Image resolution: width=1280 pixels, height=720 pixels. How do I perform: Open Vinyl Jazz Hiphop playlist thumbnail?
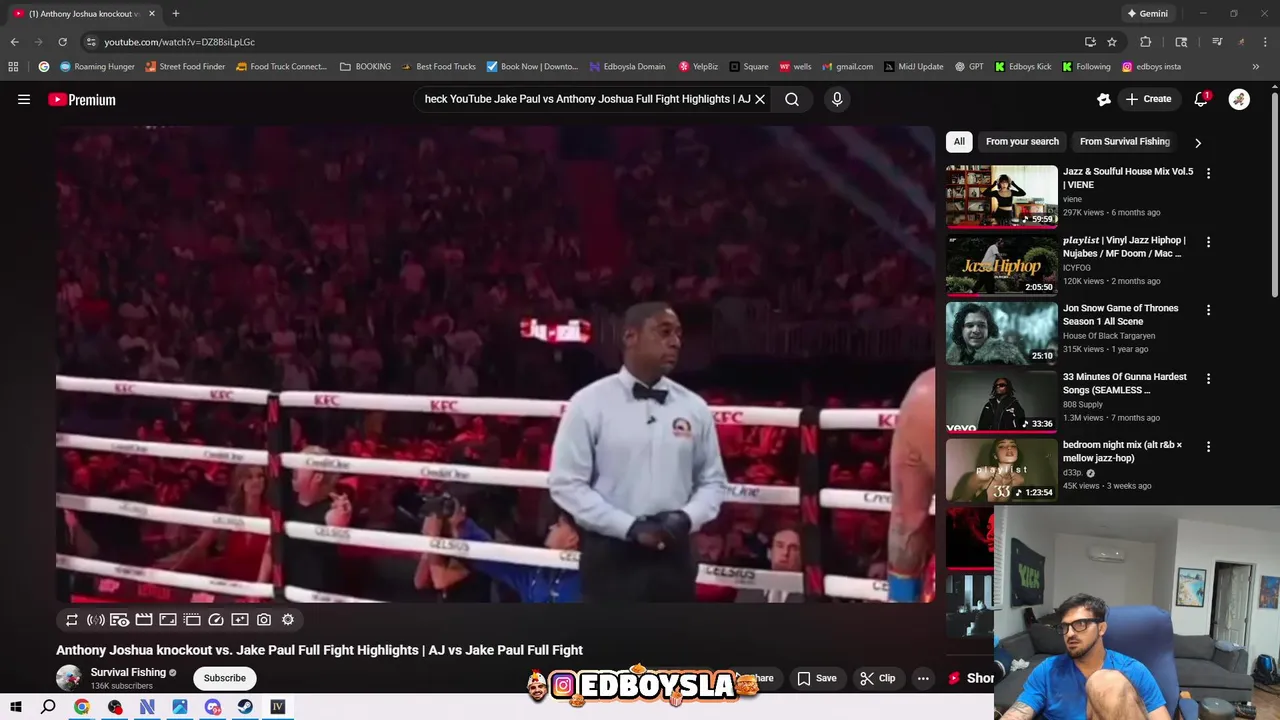pyautogui.click(x=1001, y=264)
